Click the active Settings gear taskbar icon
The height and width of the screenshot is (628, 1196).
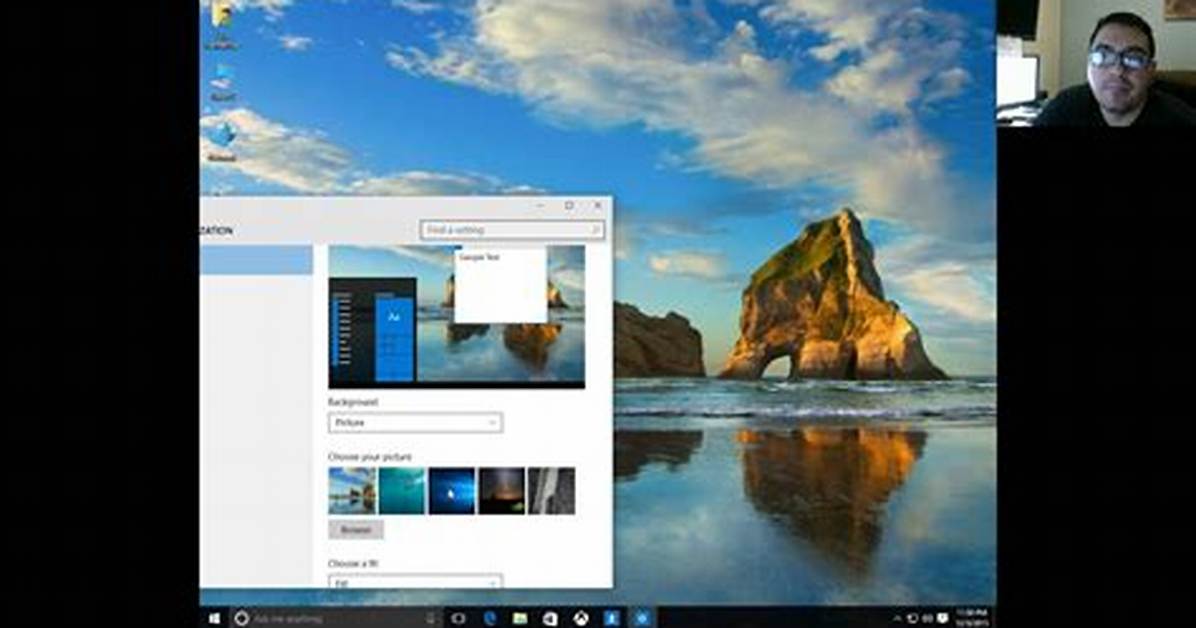[x=641, y=618]
